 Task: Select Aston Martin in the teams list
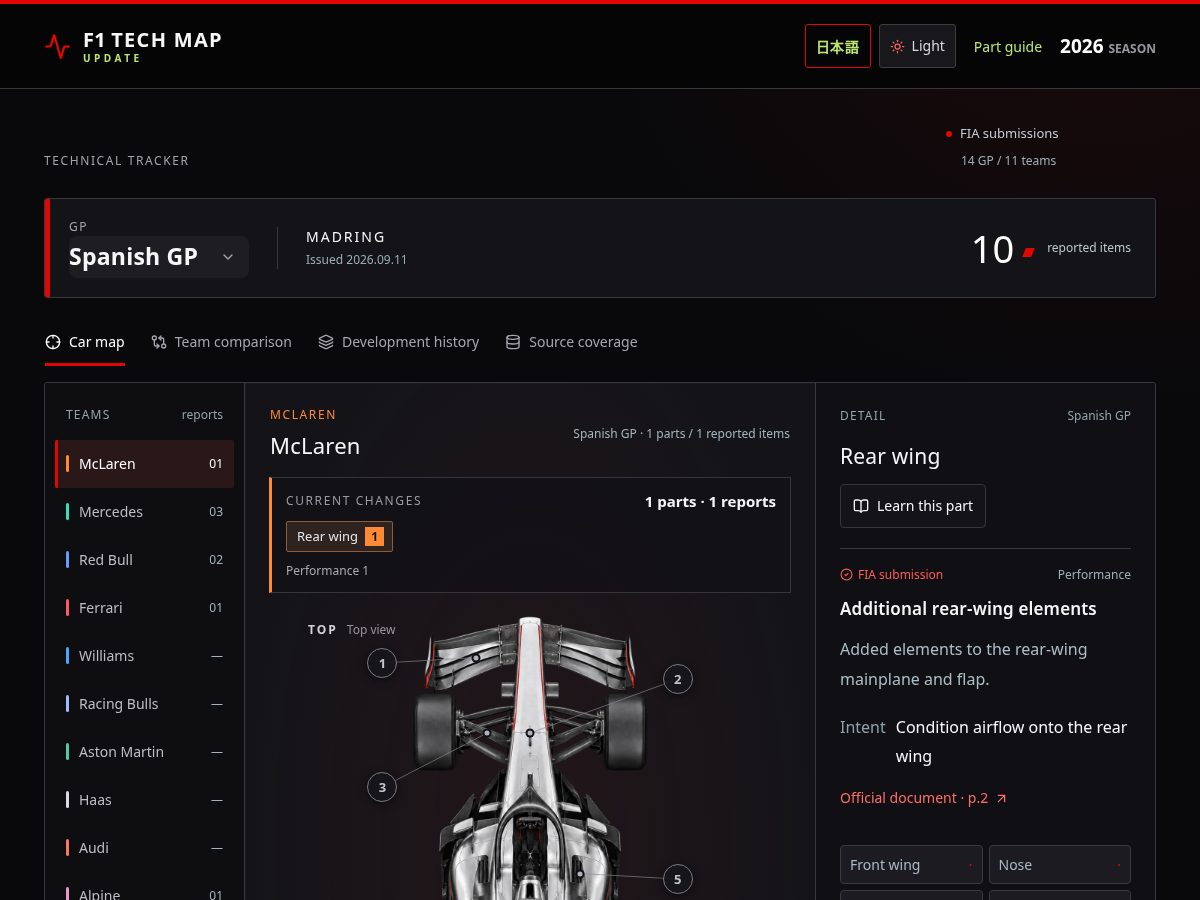pyautogui.click(x=144, y=752)
